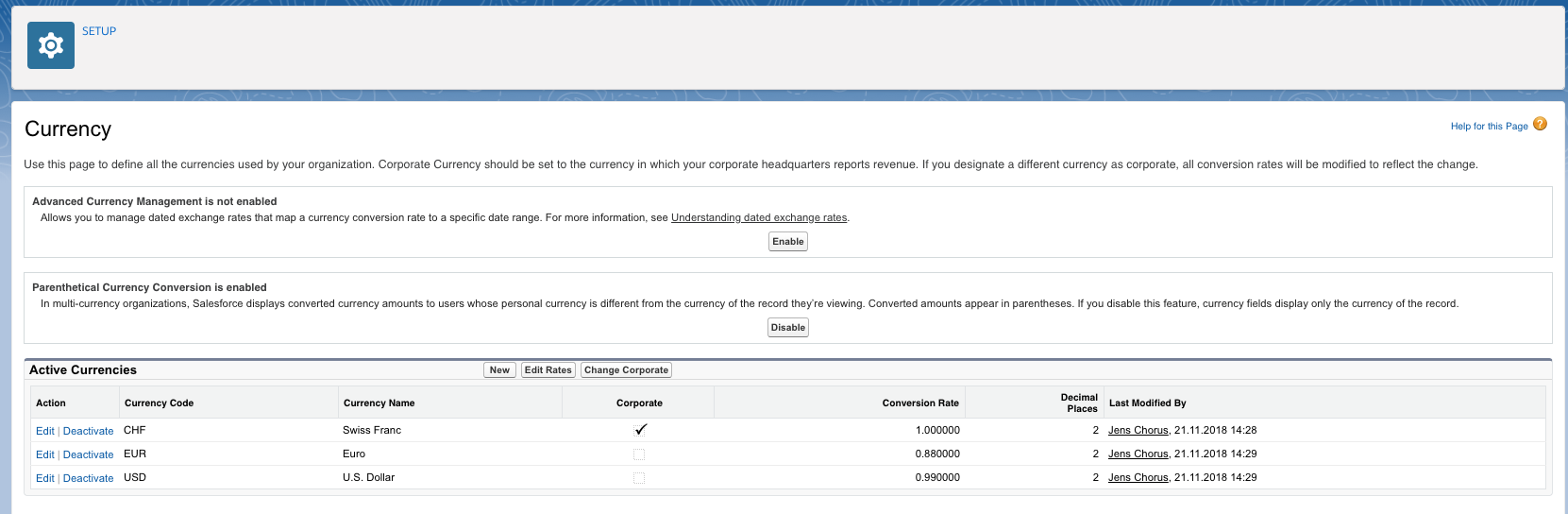
Task: Deactivate the USD currency
Action: click(x=88, y=478)
